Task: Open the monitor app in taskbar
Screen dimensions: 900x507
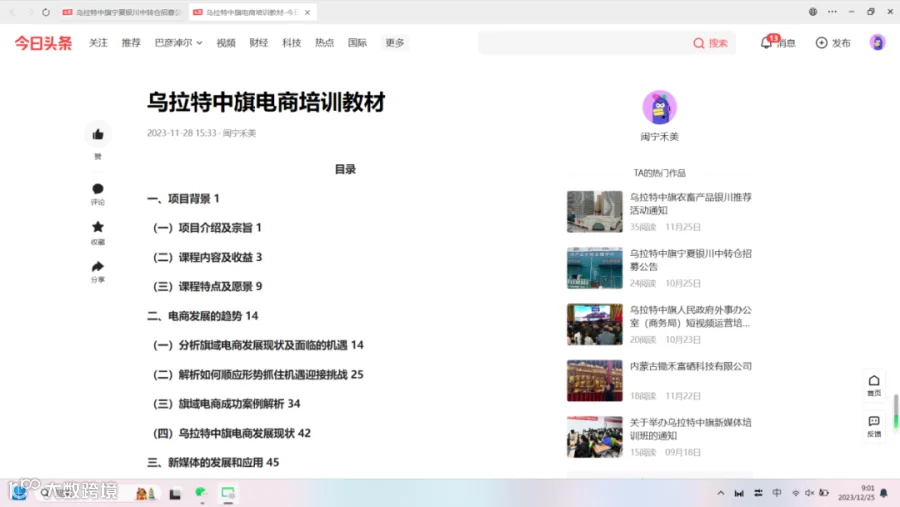Action: 228,493
